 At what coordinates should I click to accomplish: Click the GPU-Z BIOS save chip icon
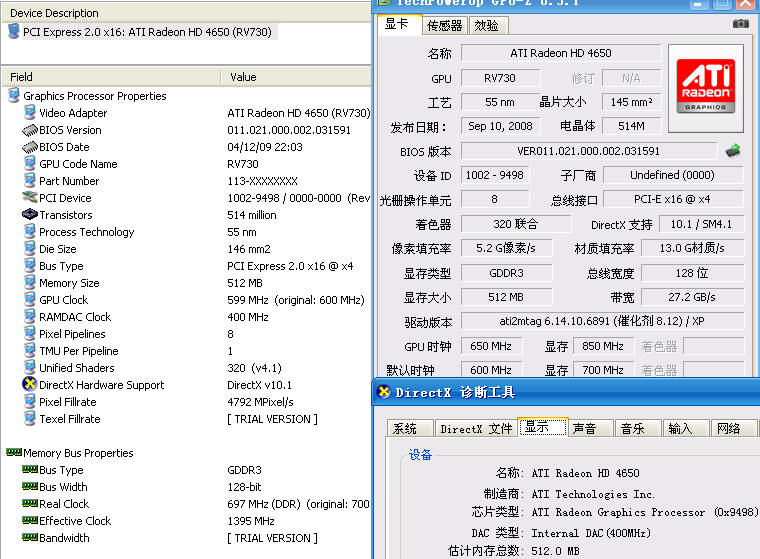pos(733,151)
